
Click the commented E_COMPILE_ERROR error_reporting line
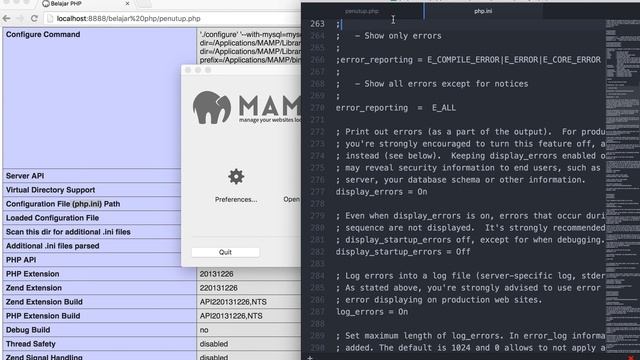click(468, 60)
